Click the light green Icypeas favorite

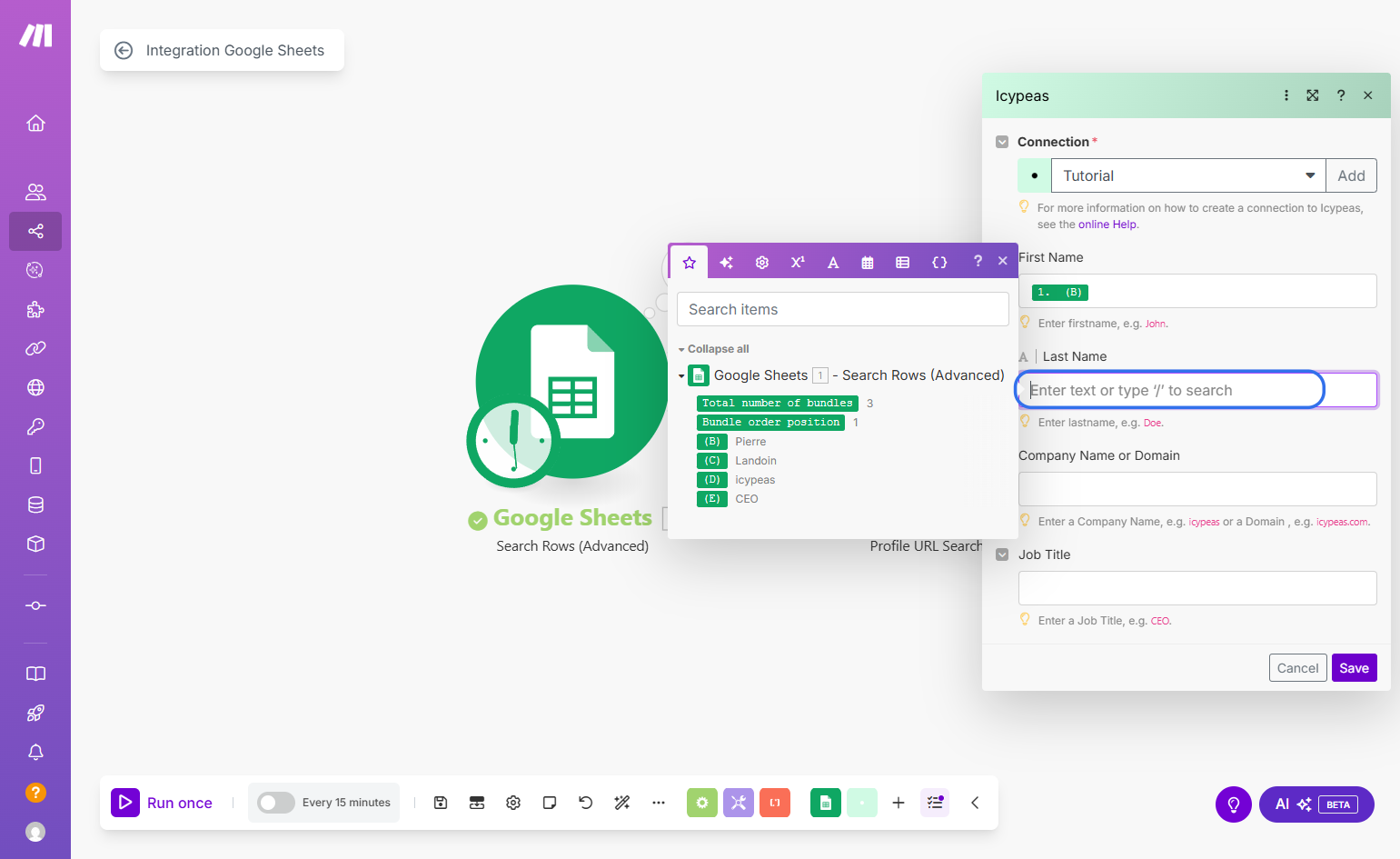point(862,803)
